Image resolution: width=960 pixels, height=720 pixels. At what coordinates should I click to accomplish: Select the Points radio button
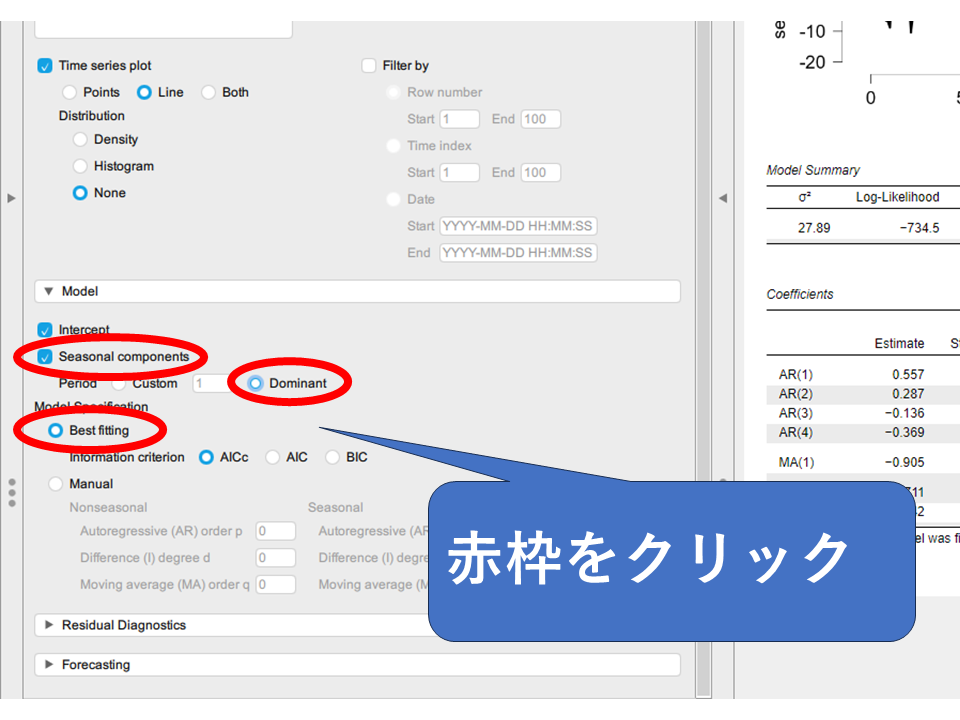[x=70, y=92]
